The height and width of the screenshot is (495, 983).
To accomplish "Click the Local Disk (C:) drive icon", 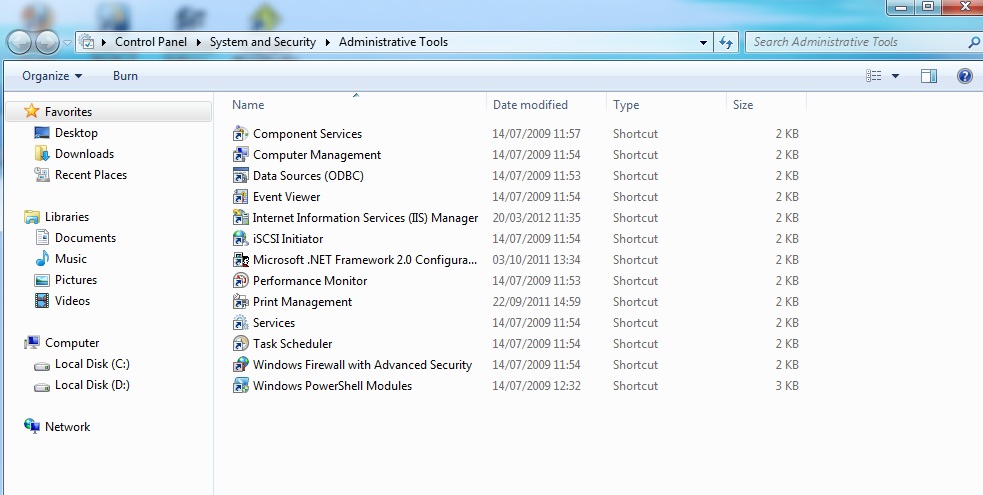I will [x=42, y=365].
